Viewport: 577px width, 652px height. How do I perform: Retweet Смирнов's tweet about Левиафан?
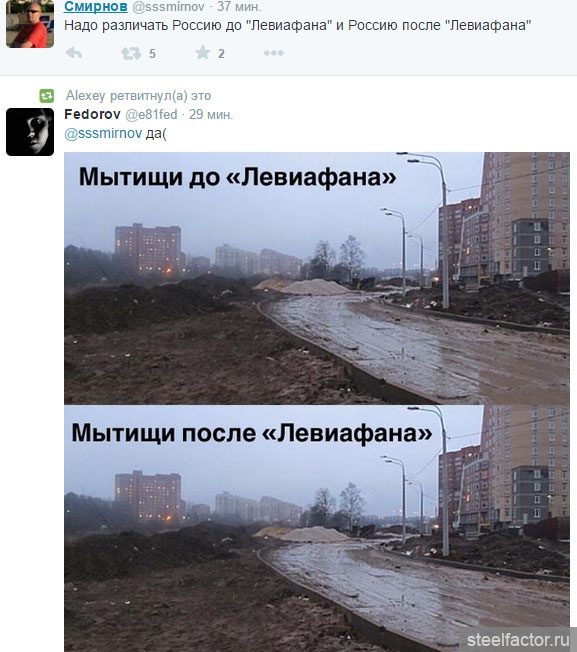(x=131, y=53)
